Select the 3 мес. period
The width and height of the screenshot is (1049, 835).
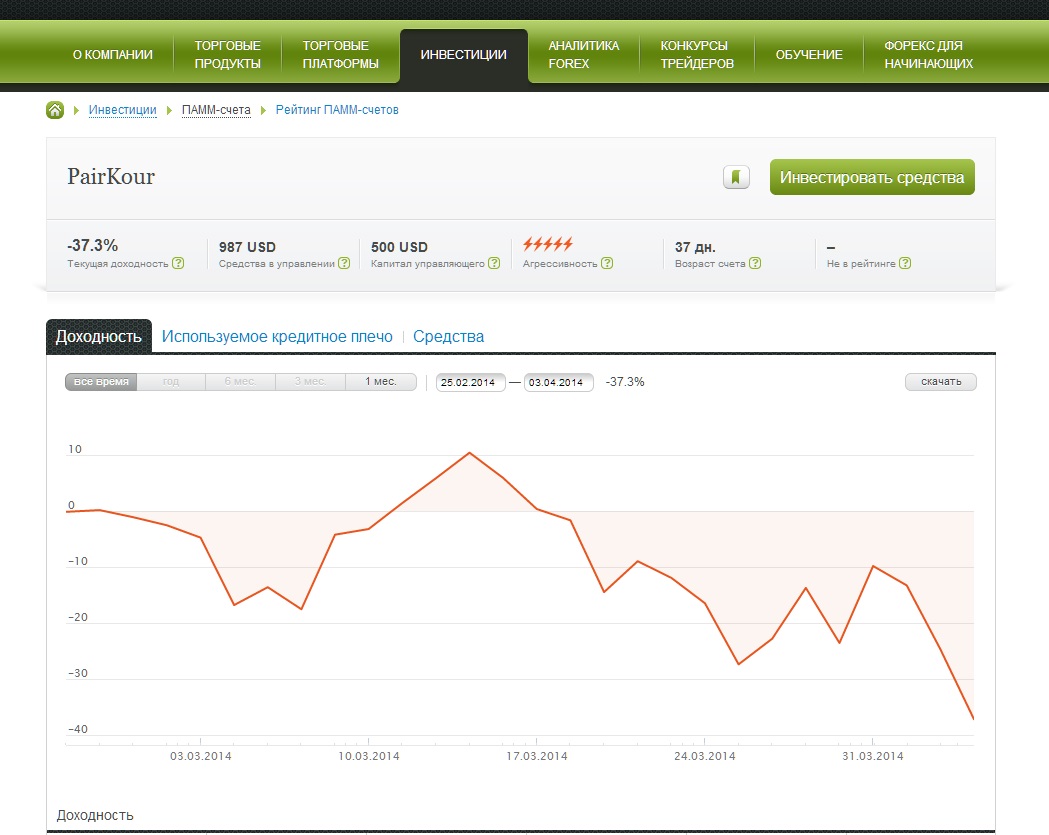[310, 381]
